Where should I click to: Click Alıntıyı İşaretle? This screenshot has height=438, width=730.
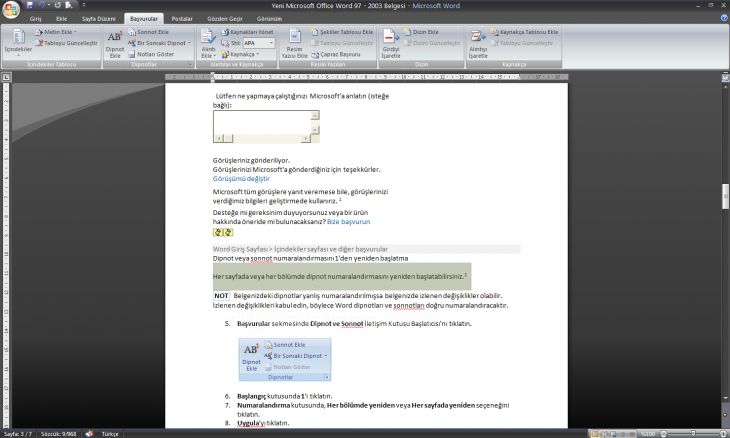478,43
